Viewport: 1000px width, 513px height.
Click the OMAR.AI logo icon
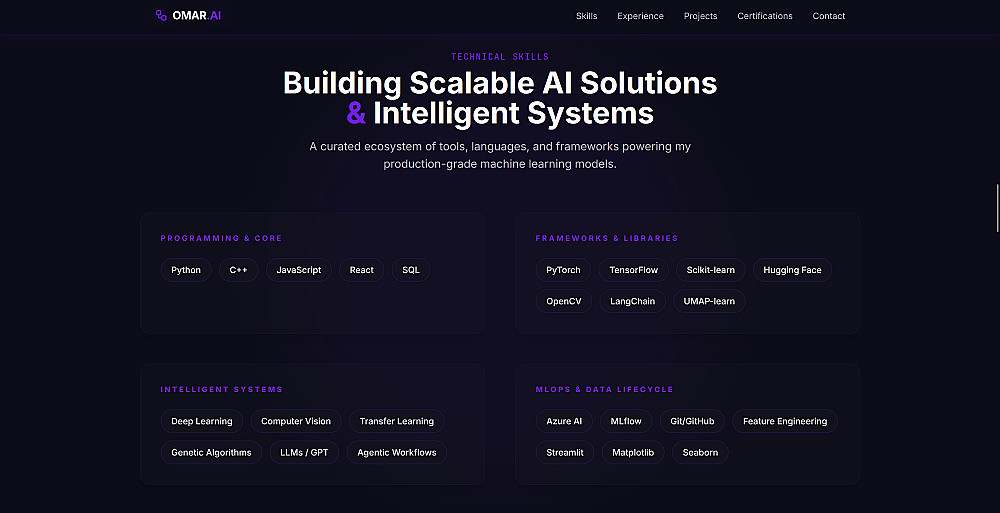[161, 16]
